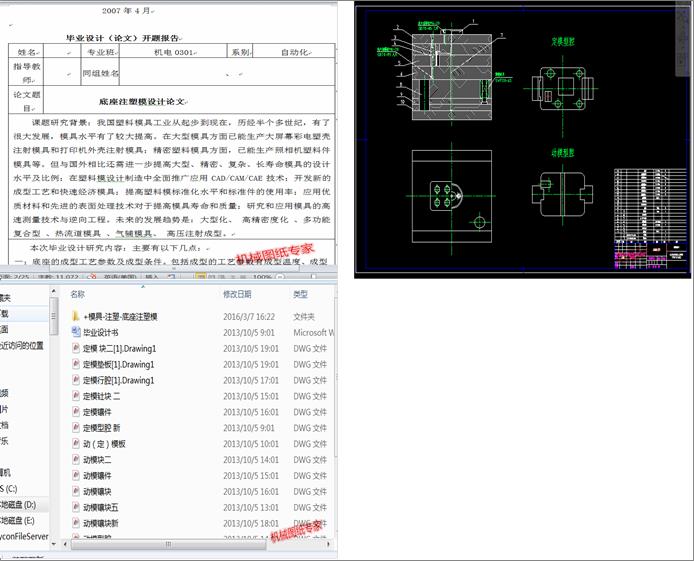Image resolution: width=694 pixels, height=561 pixels.
Task: Select the 动模镶块 drawing file
Action: coord(97,492)
